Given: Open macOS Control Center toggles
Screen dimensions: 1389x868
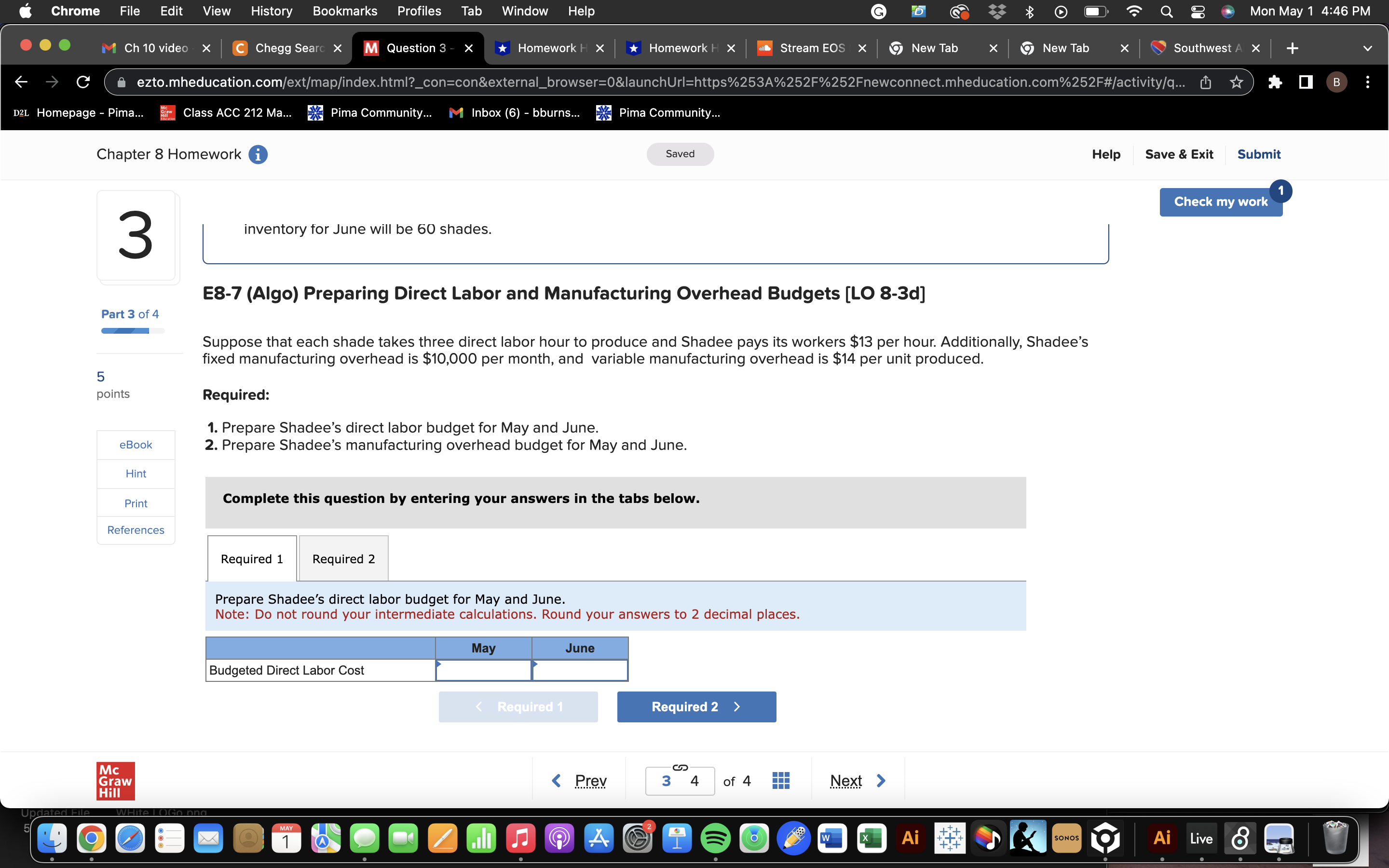Looking at the screenshot, I should pyautogui.click(x=1198, y=12).
